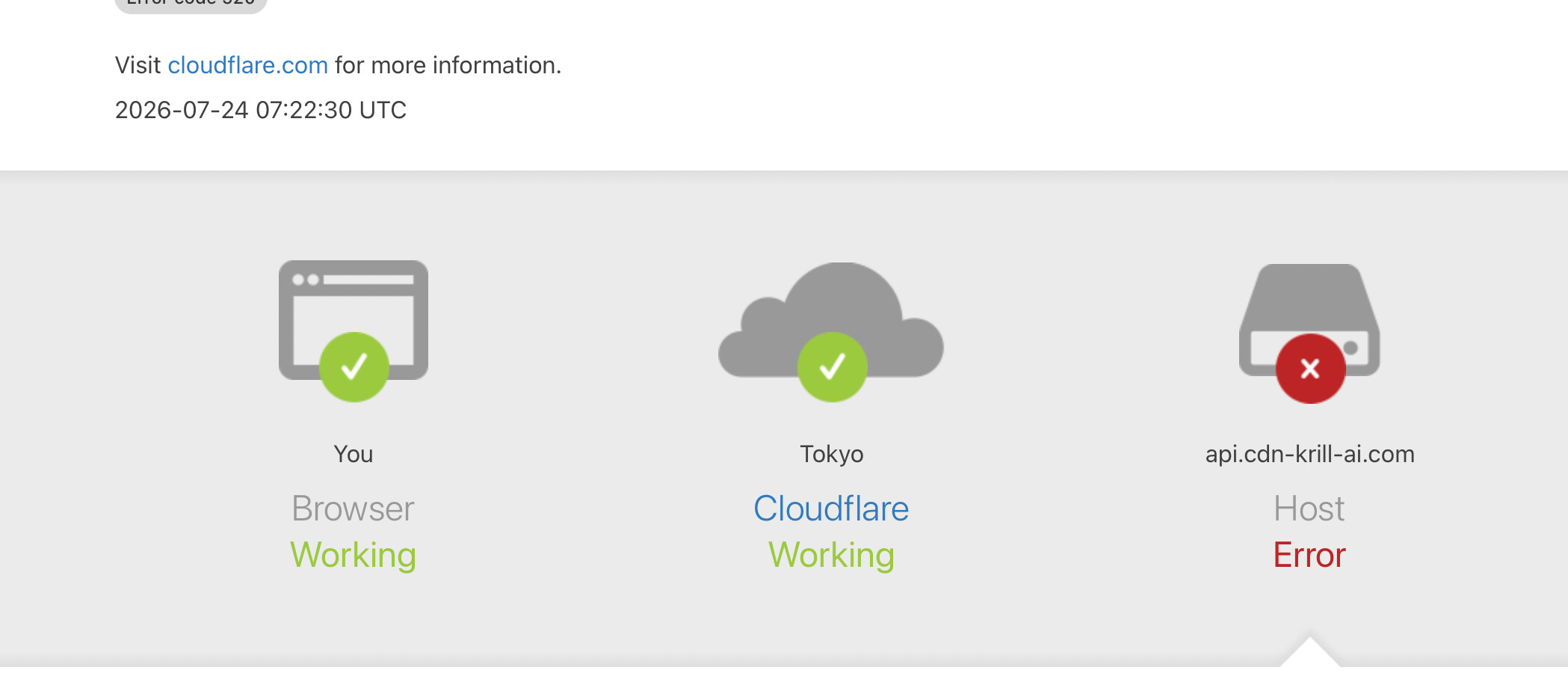Select the timestamp 2026-07-24 07:22:30 UTC
The image size is (1568, 685).
261,111
